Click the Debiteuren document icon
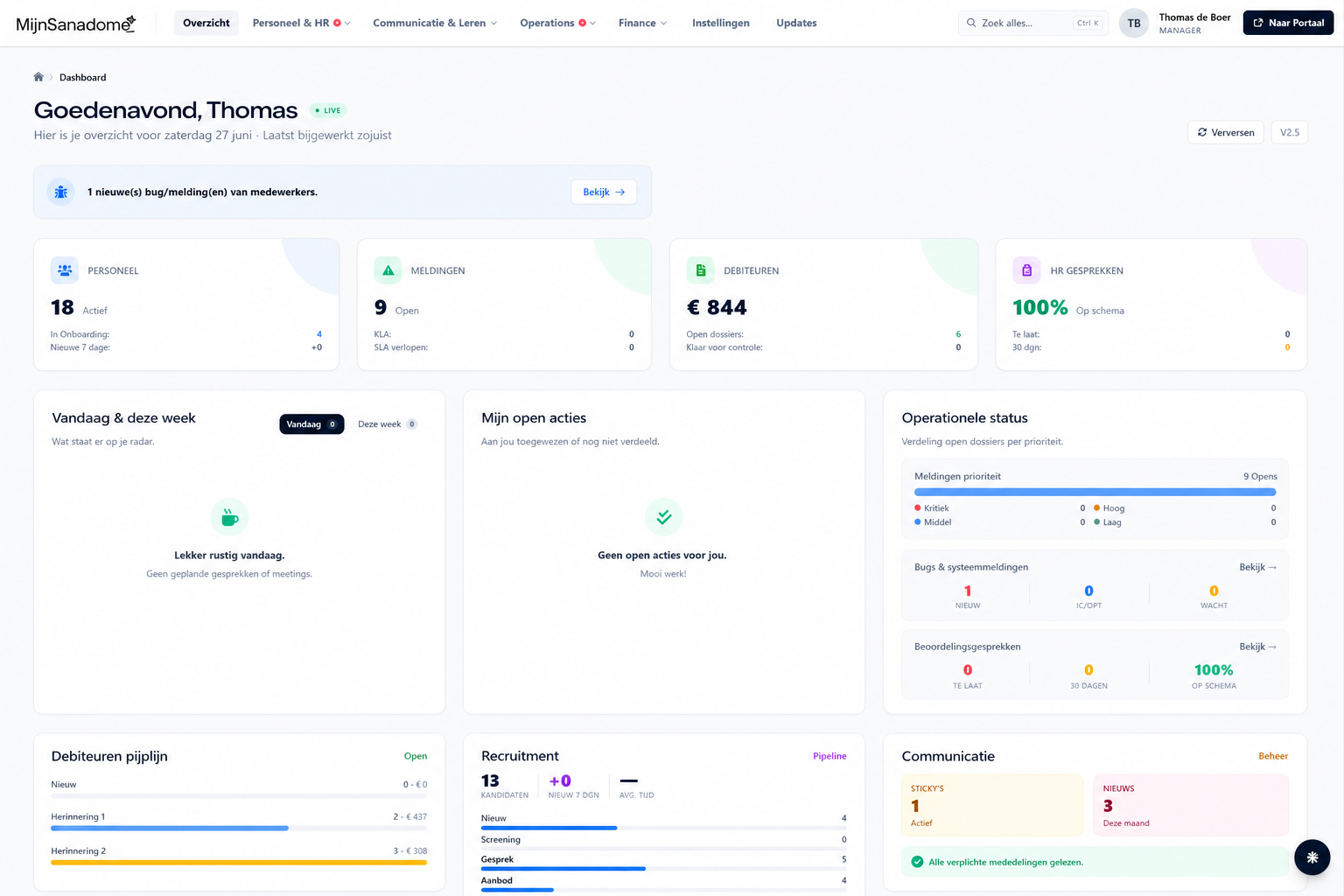1344x896 pixels. coord(700,270)
